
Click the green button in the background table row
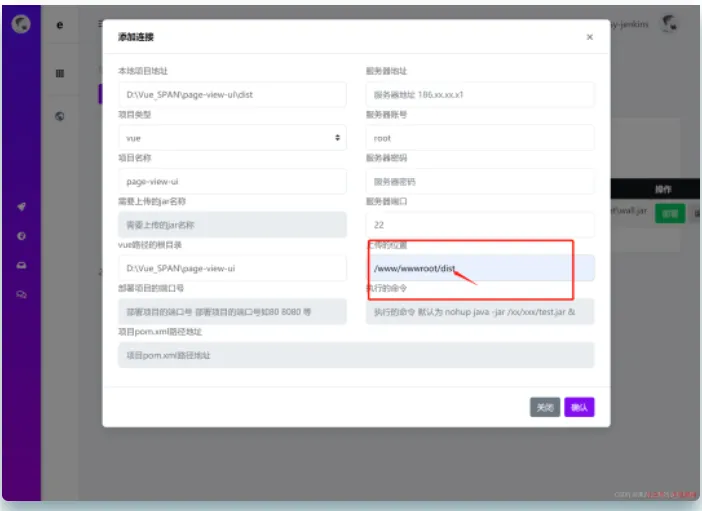pyautogui.click(x=670, y=214)
